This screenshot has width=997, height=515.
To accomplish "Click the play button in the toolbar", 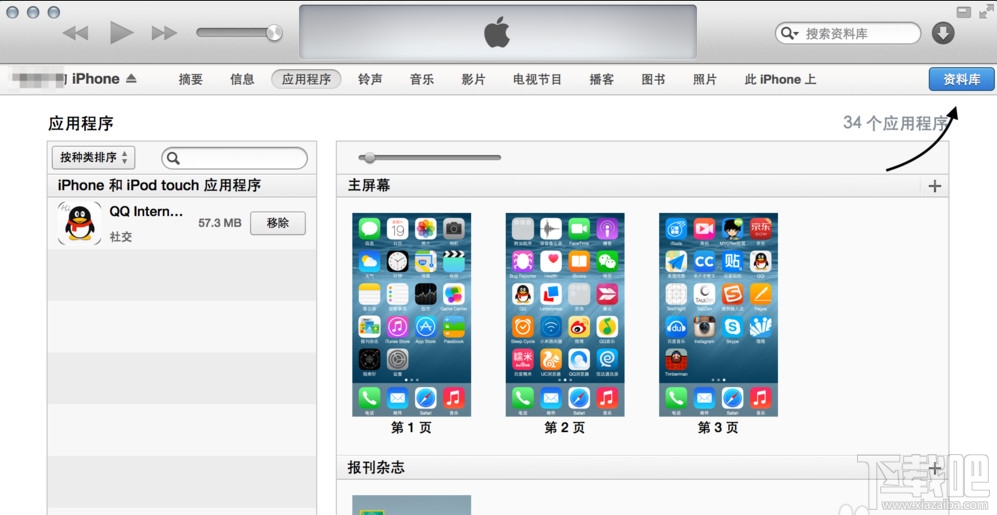I will tap(121, 32).
